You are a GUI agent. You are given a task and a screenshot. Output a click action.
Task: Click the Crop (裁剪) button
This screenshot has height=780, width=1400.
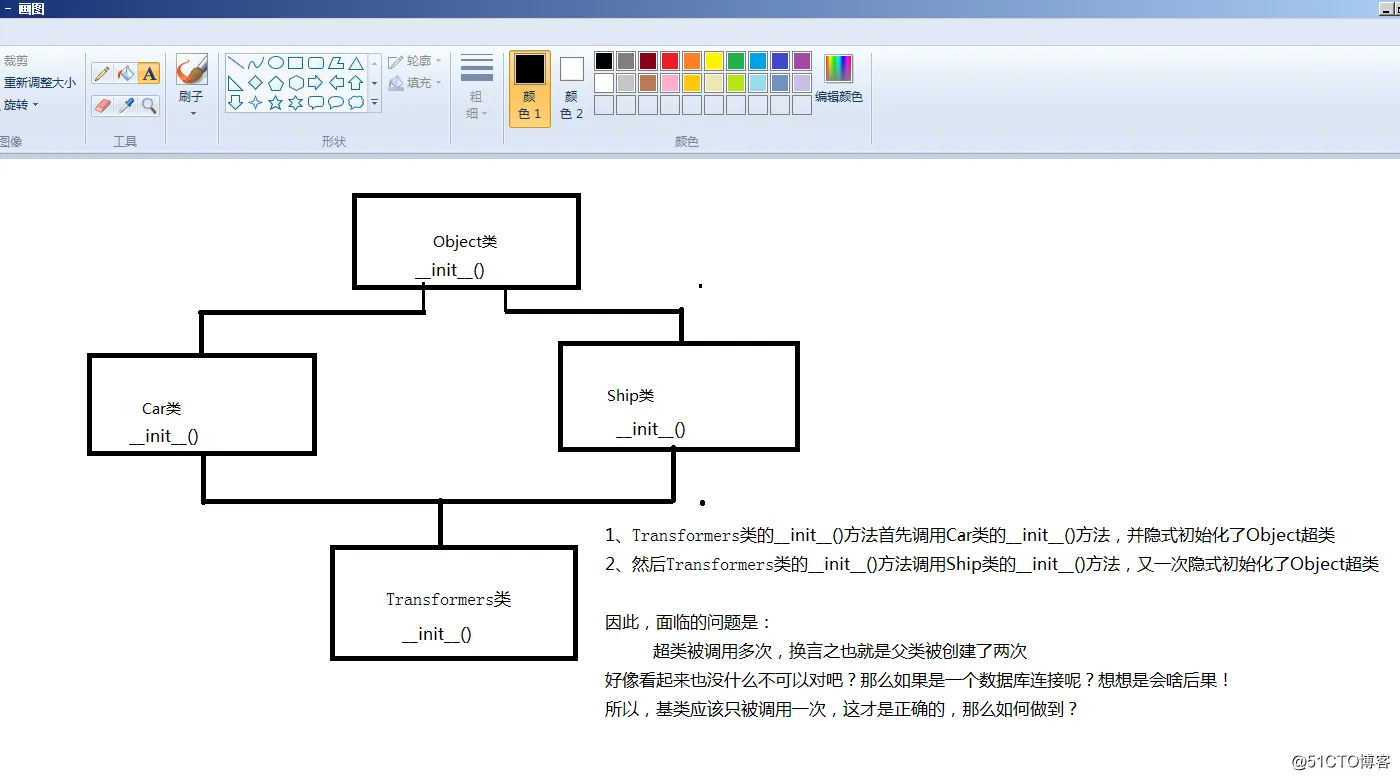[16, 61]
